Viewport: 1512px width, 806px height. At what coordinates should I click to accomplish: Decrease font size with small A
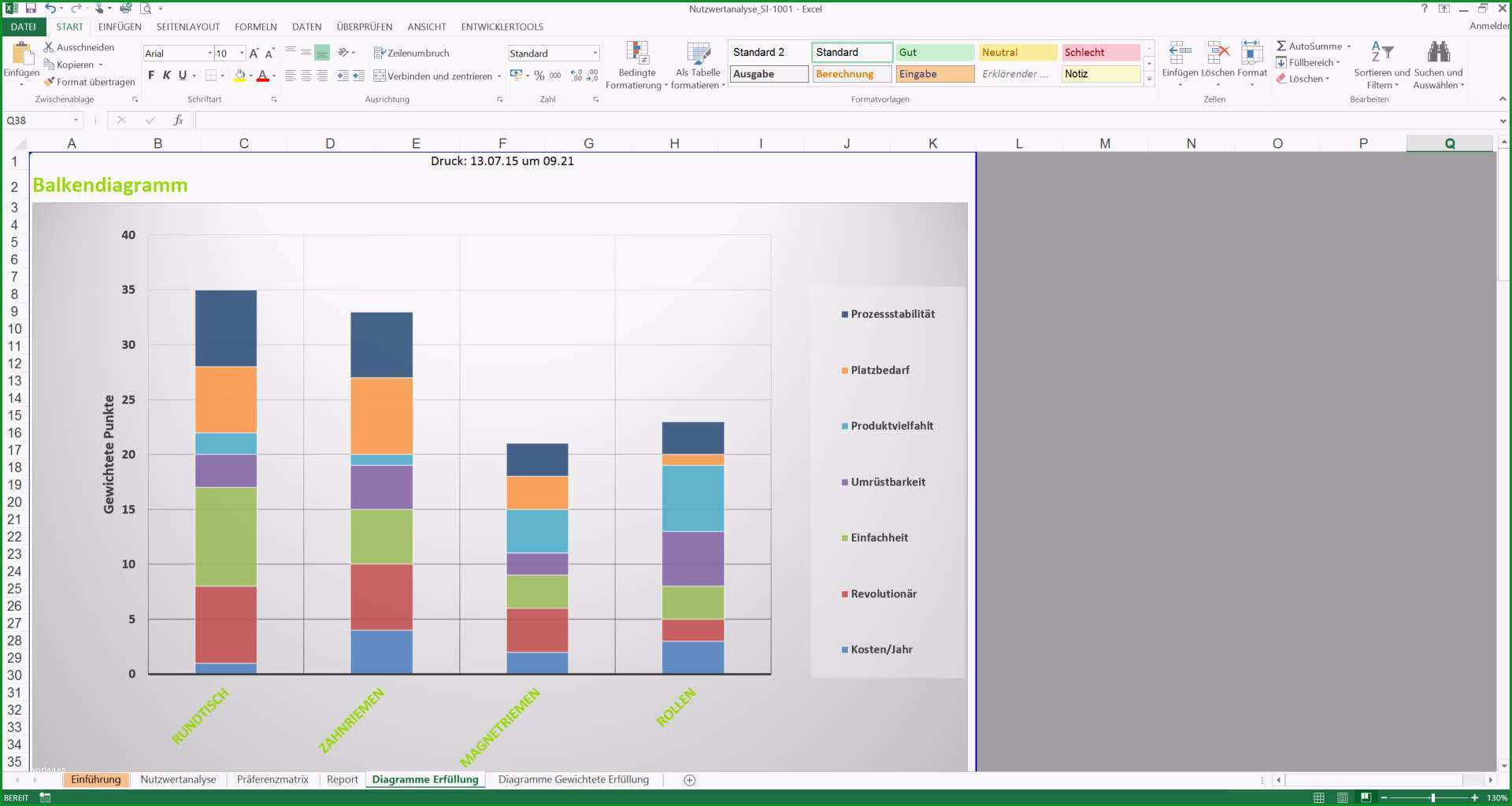click(x=269, y=54)
